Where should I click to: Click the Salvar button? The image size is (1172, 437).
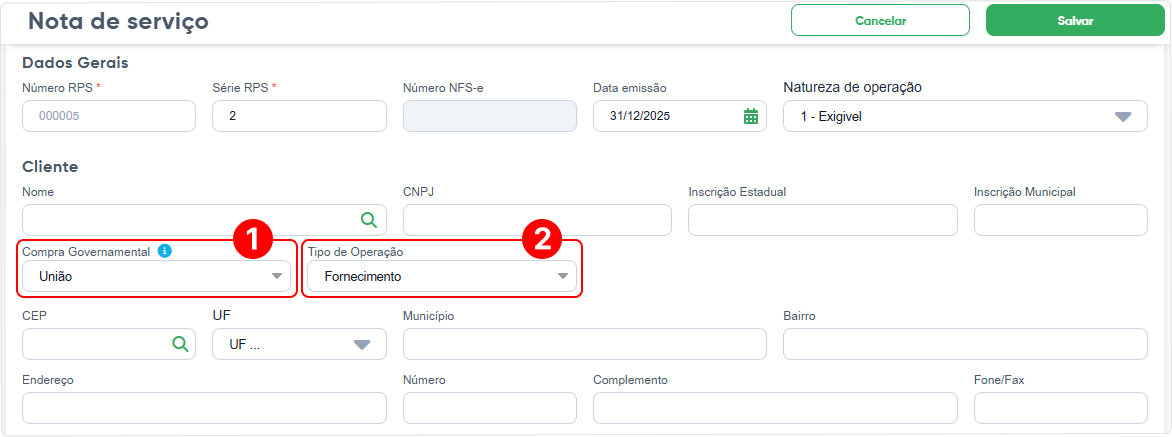(1076, 21)
